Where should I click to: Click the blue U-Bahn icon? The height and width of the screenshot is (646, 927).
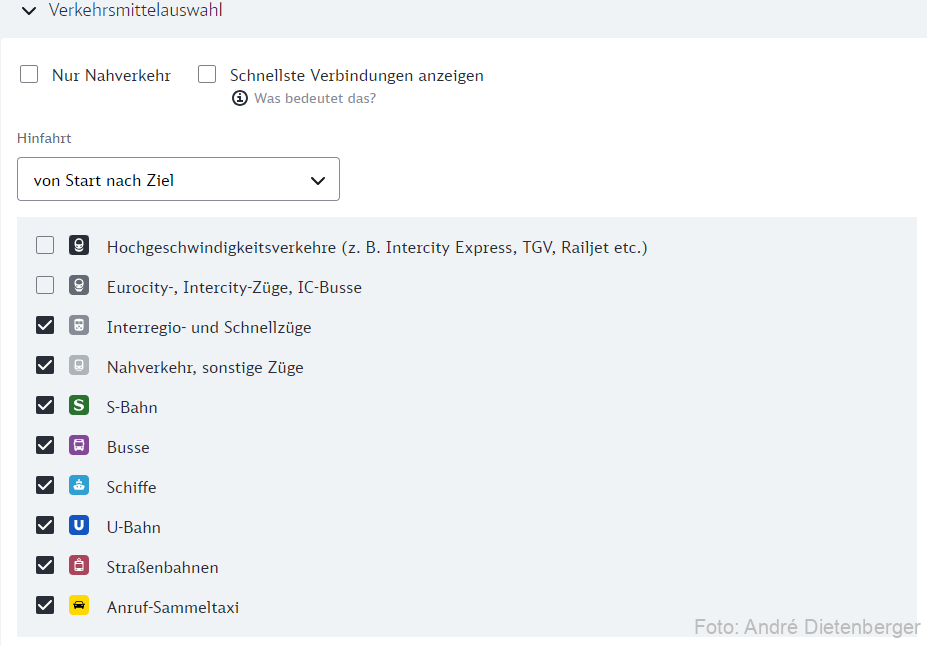tap(79, 525)
